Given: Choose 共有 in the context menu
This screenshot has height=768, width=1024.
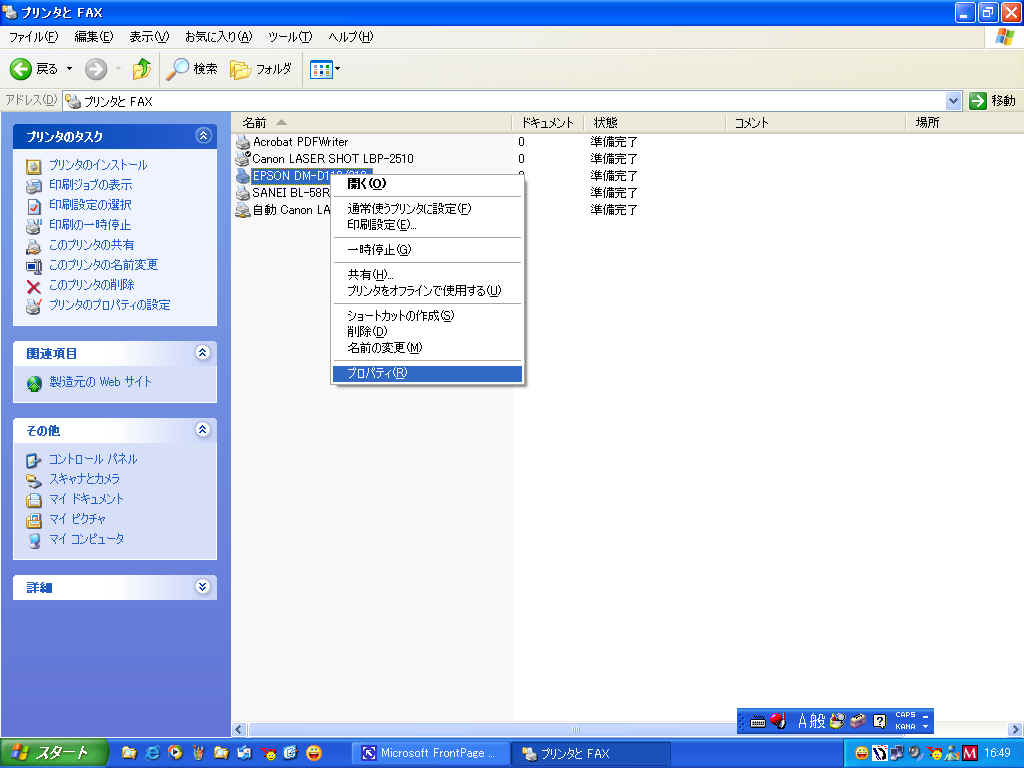Looking at the screenshot, I should click(427, 275).
